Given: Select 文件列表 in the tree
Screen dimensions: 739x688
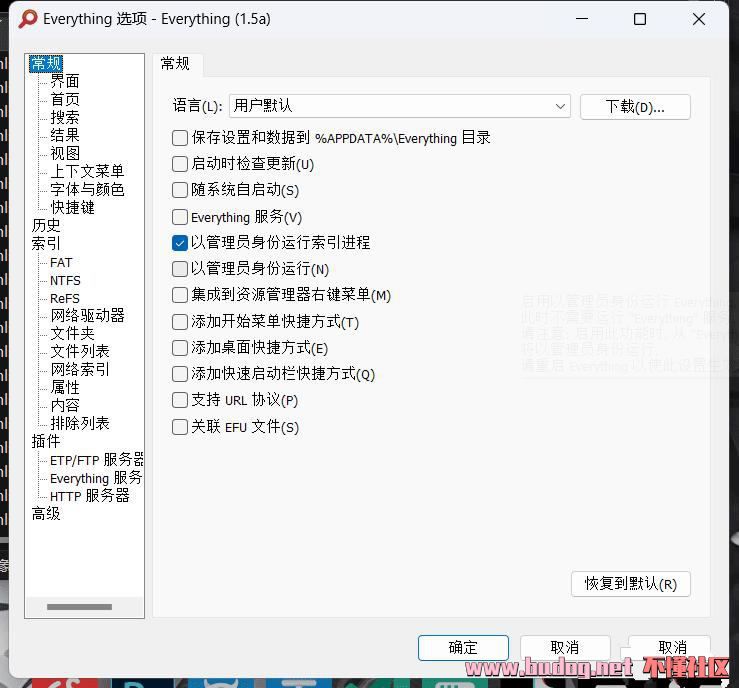Looking at the screenshot, I should click(80, 351).
